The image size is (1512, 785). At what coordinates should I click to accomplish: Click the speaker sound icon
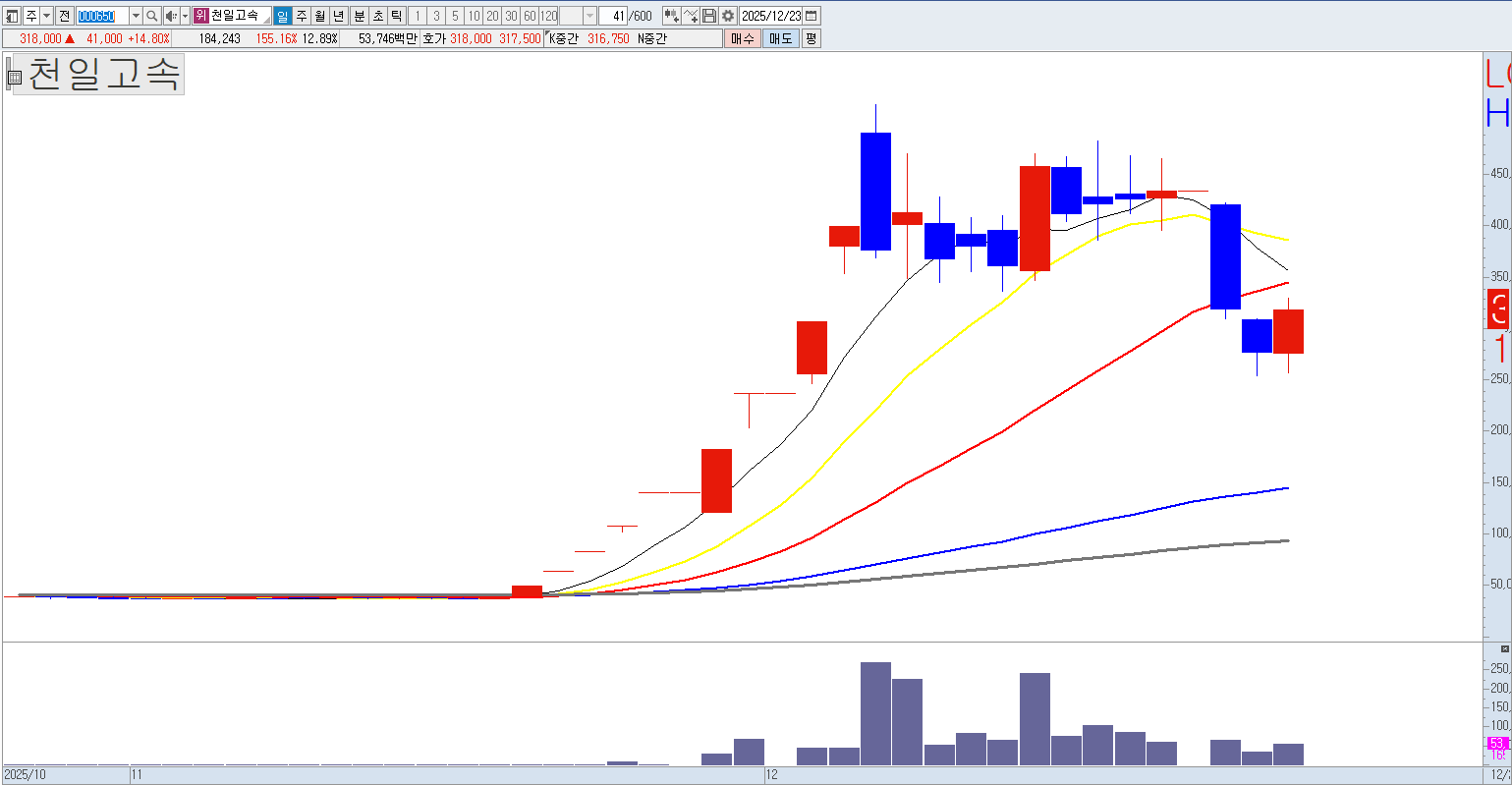(x=171, y=16)
